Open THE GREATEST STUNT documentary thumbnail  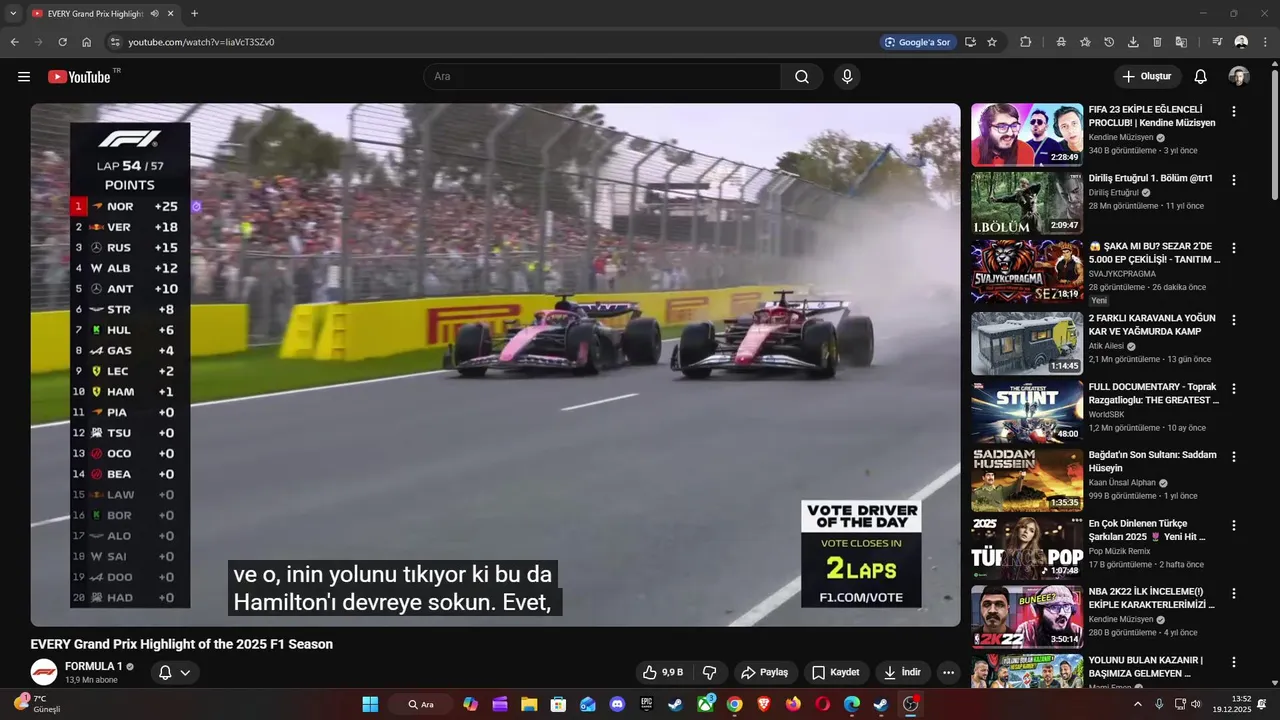click(x=1027, y=411)
